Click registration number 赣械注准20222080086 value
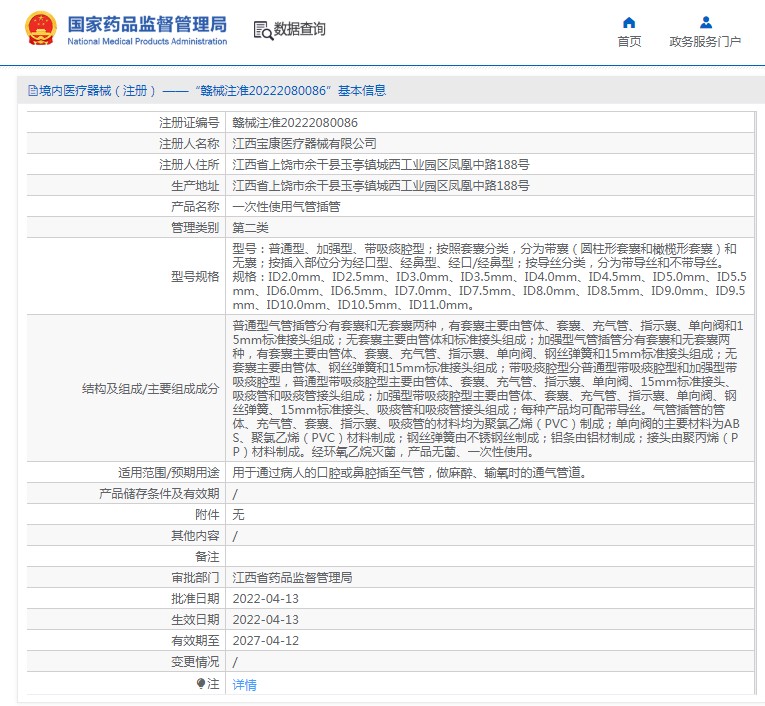 point(295,122)
